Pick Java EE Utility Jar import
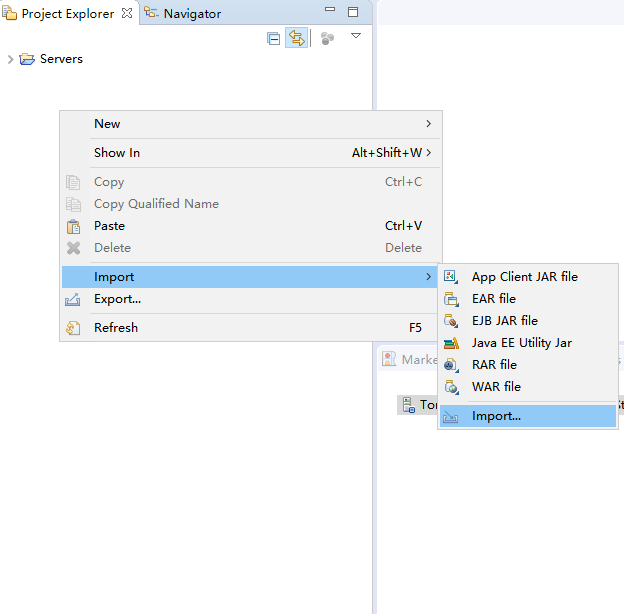 [x=521, y=343]
